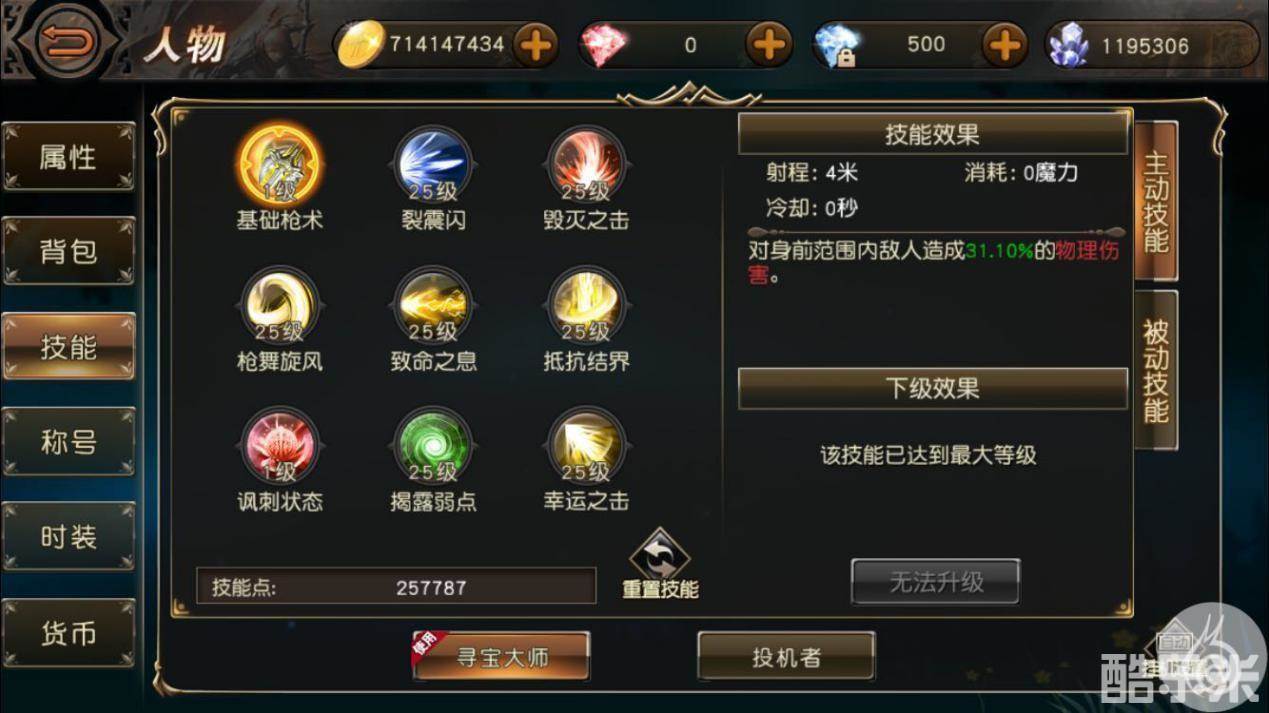The height and width of the screenshot is (713, 1269).
Task: Choose the 毁灭之击 skill icon
Action: 586,164
